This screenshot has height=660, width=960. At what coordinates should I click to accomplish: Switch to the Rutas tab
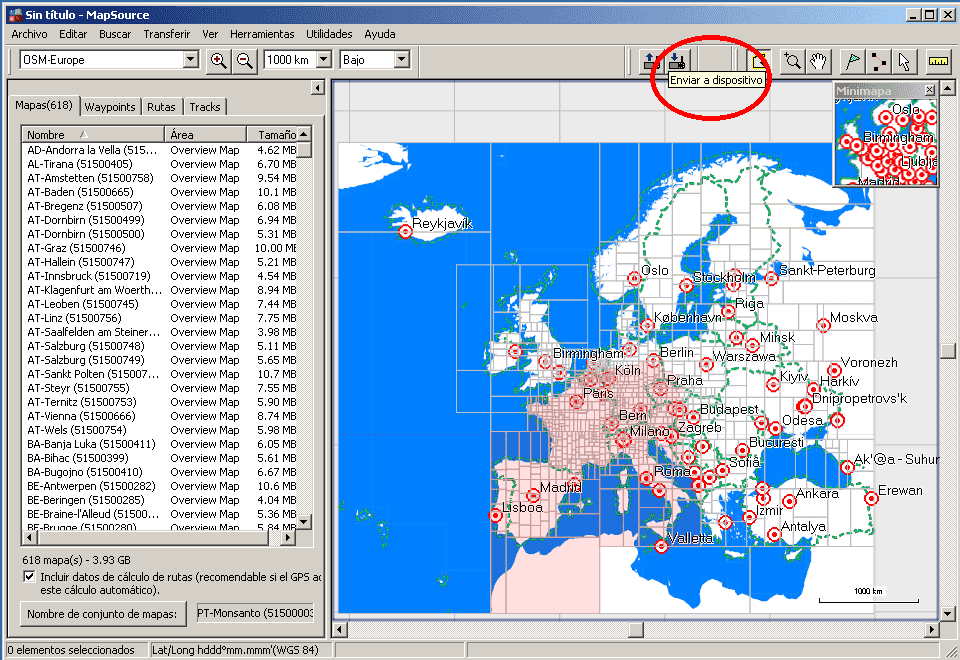(161, 107)
